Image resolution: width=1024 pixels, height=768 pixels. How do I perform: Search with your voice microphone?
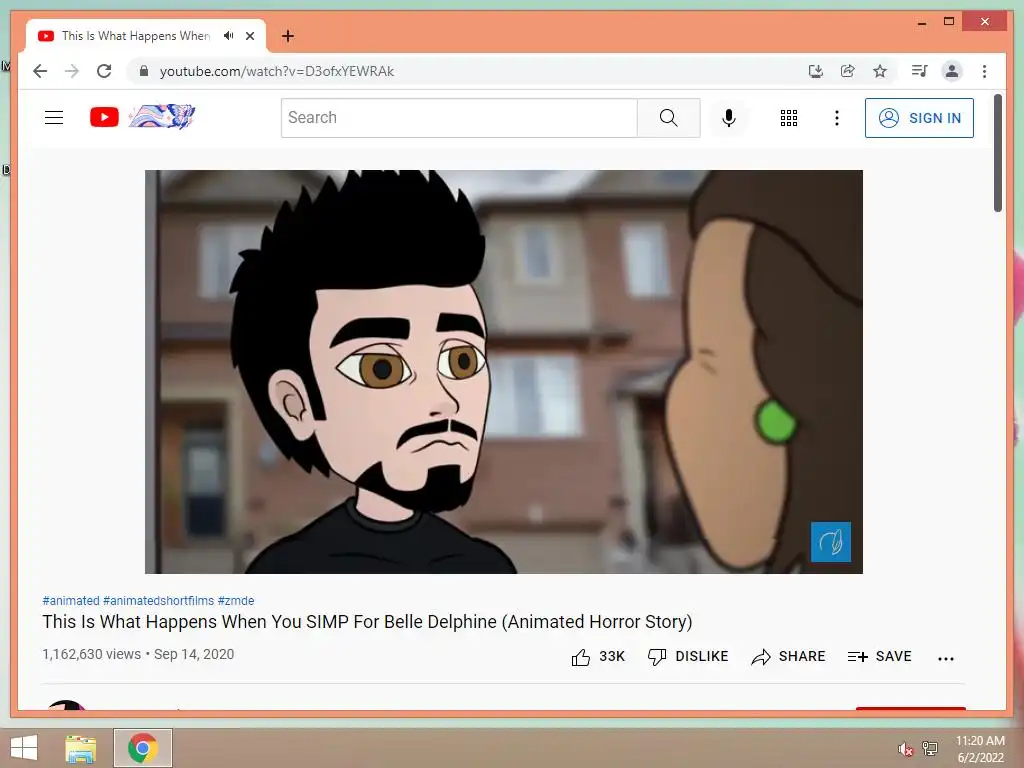(x=729, y=118)
